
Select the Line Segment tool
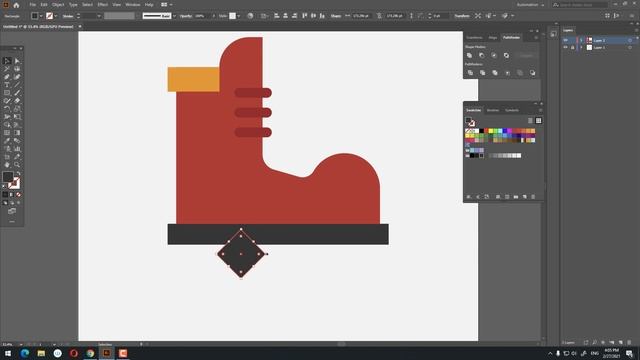pyautogui.click(x=17, y=85)
